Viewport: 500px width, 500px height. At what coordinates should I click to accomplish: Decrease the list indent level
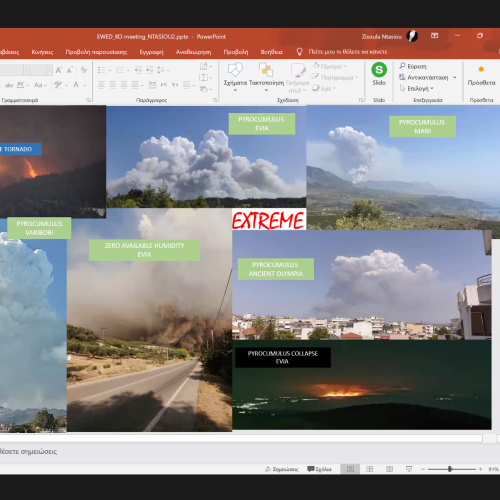pyautogui.click(x=138, y=70)
